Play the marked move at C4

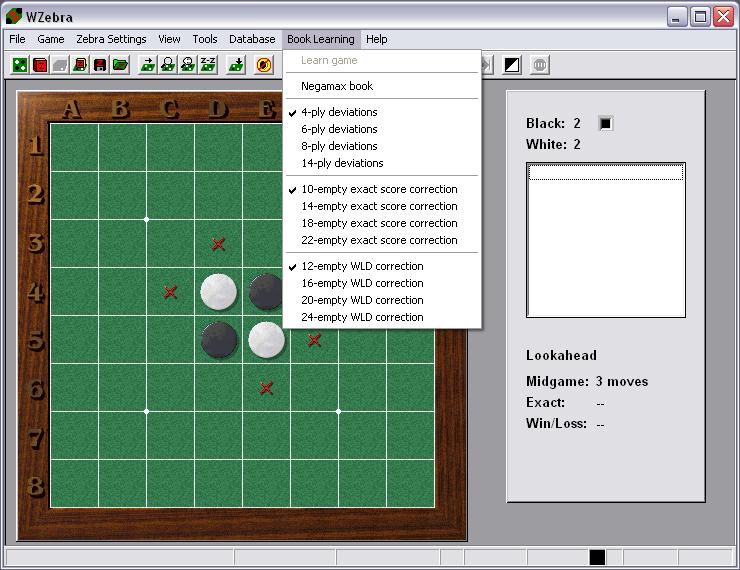coord(170,292)
